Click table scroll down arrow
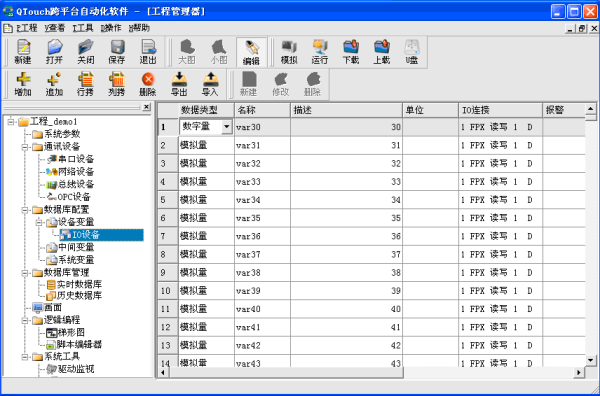 tap(590, 360)
